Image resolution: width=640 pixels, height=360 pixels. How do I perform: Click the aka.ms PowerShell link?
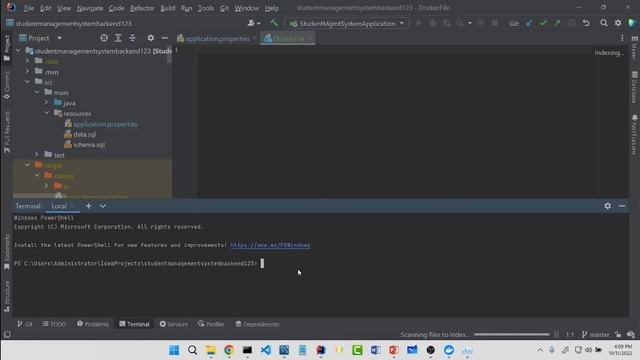click(270, 245)
